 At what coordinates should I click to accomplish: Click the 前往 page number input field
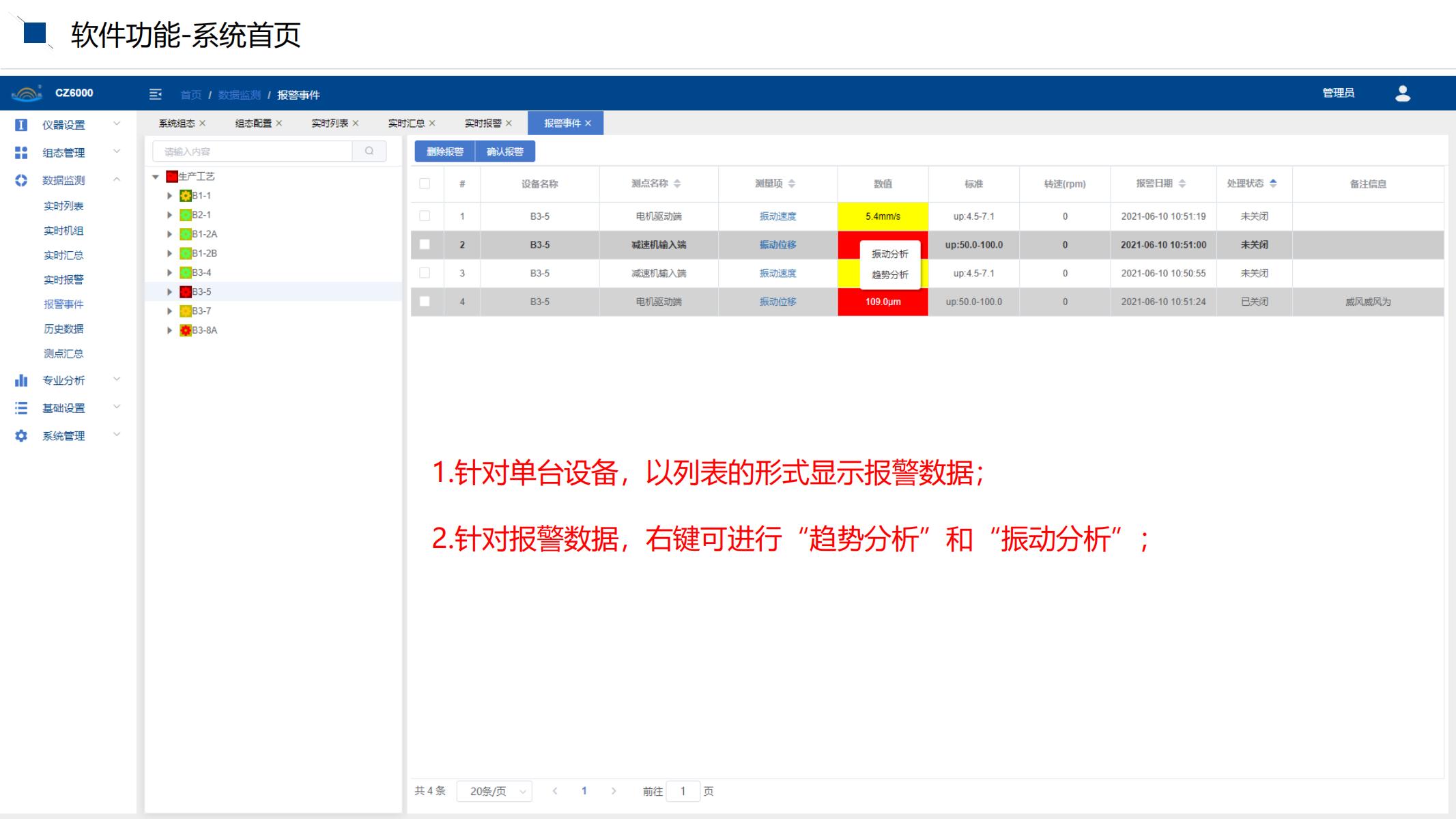click(685, 790)
